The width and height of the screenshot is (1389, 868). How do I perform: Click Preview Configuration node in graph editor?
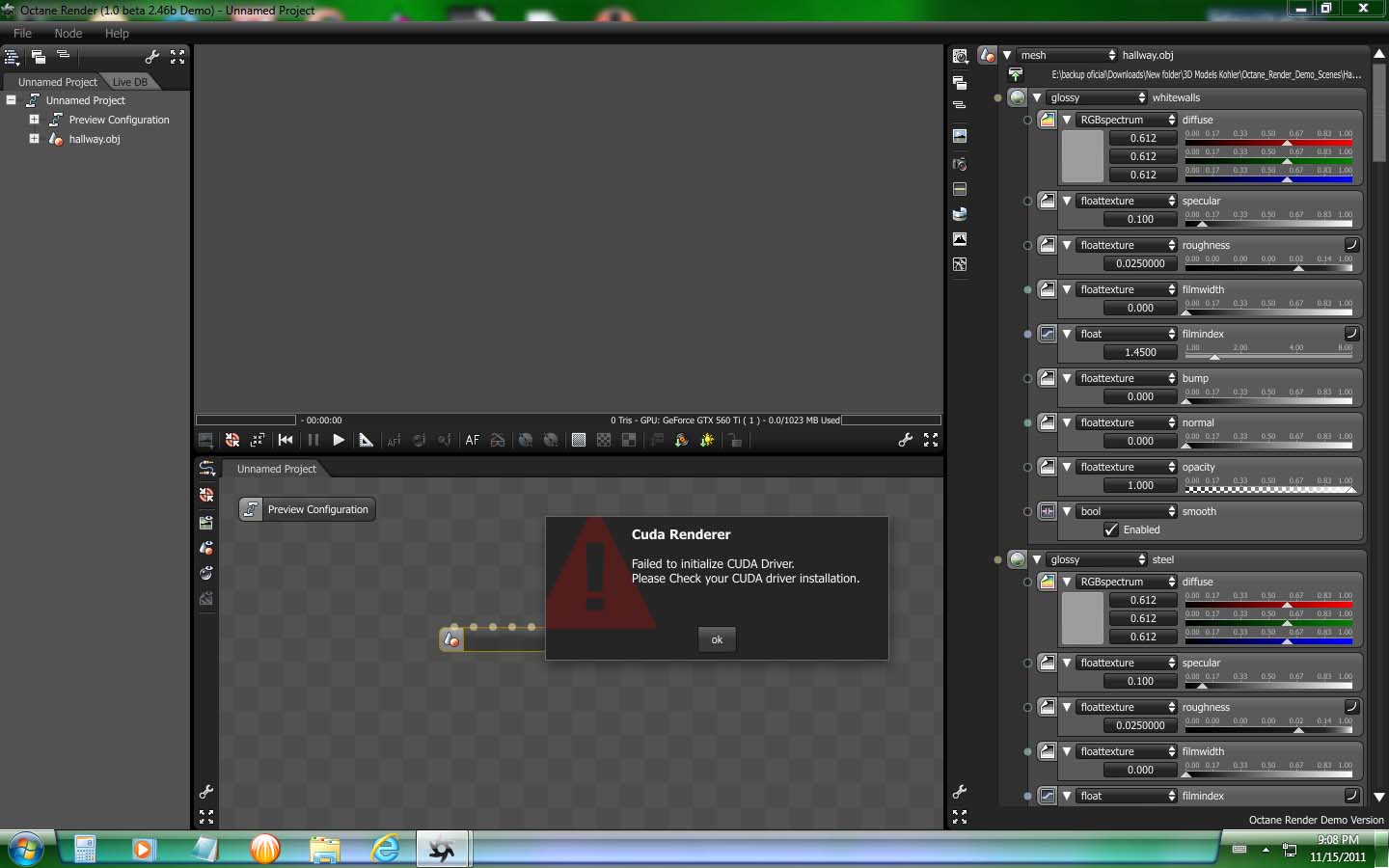tap(308, 509)
